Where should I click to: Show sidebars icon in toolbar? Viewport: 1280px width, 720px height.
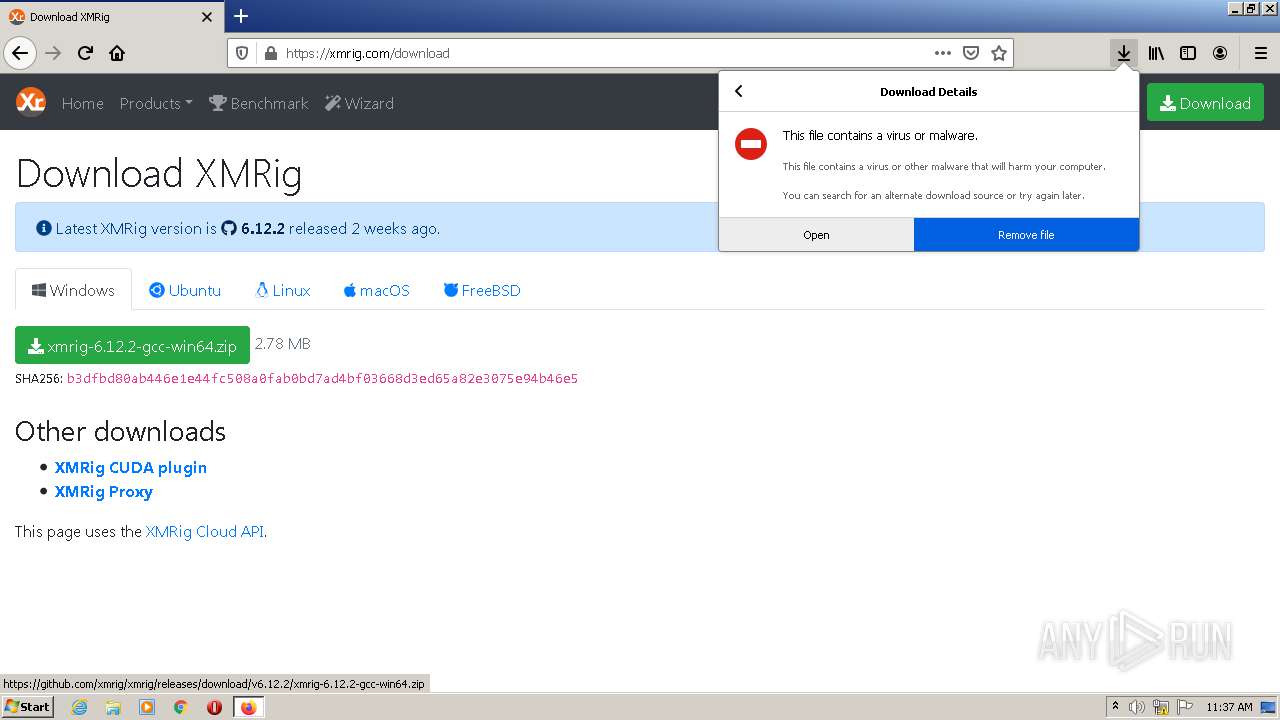pyautogui.click(x=1188, y=53)
